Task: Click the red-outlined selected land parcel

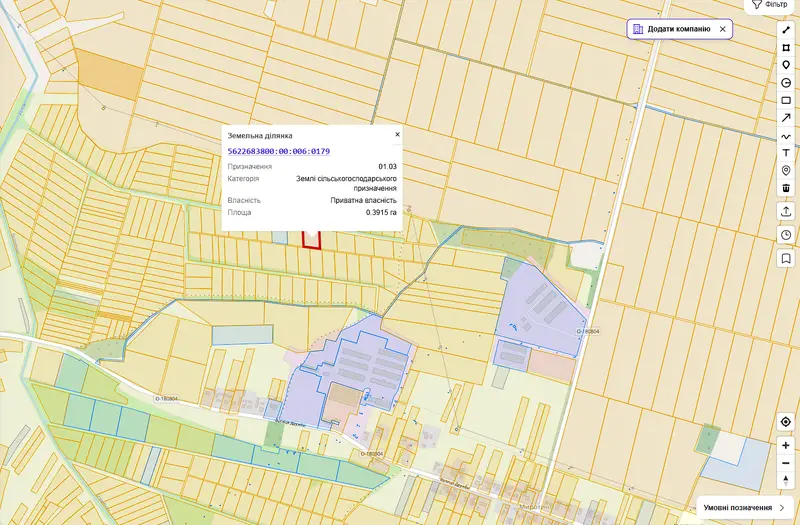Action: [x=311, y=241]
